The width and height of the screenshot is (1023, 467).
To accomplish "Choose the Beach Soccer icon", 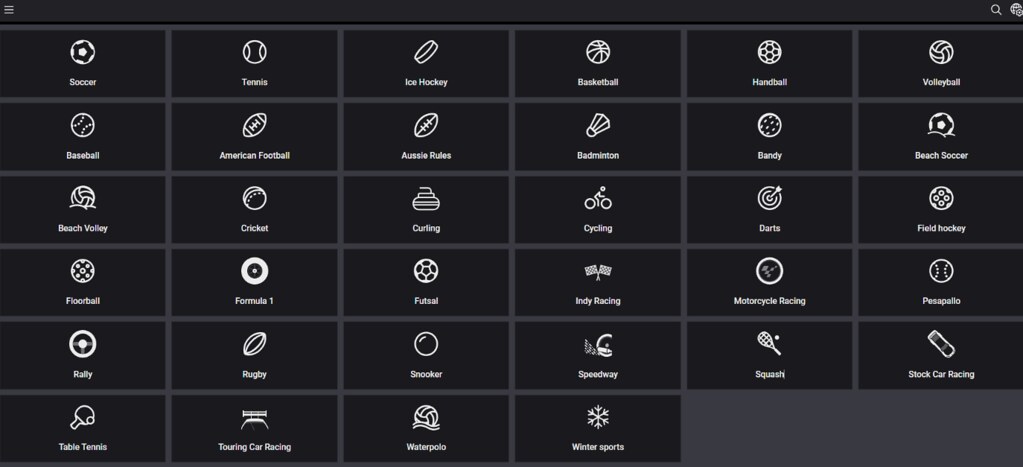I will (941, 125).
